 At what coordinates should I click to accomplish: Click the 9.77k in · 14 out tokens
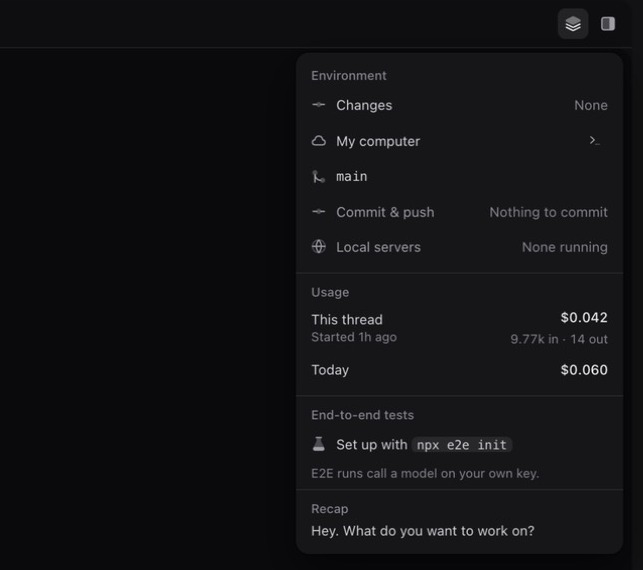tap(559, 339)
